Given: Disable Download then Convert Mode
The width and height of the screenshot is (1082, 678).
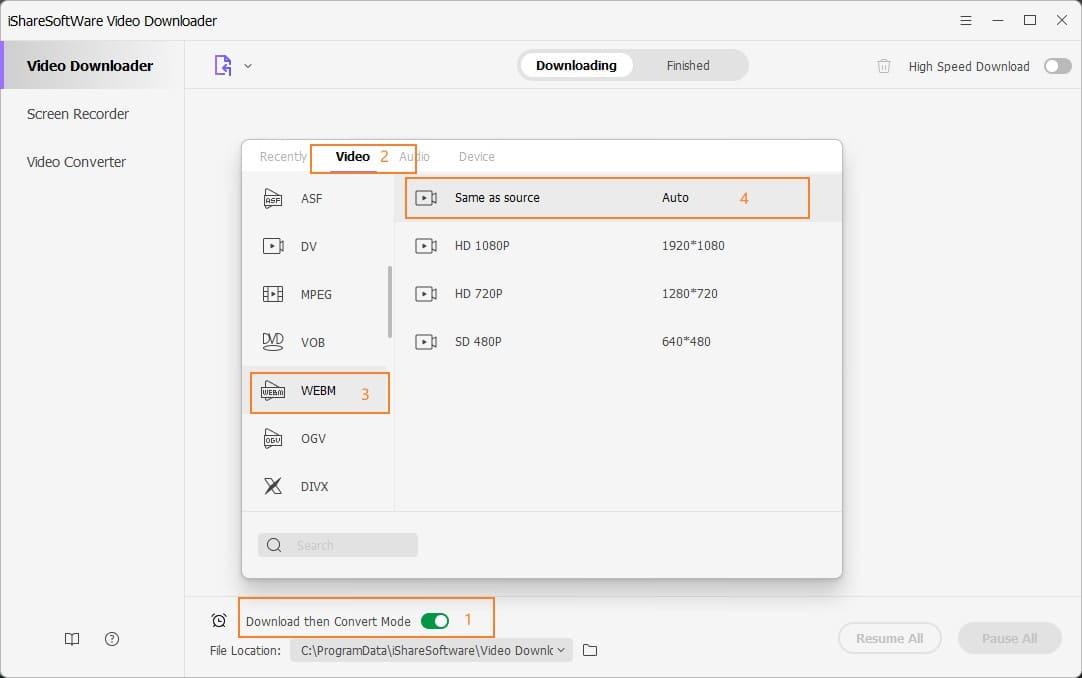Looking at the screenshot, I should click(x=435, y=620).
